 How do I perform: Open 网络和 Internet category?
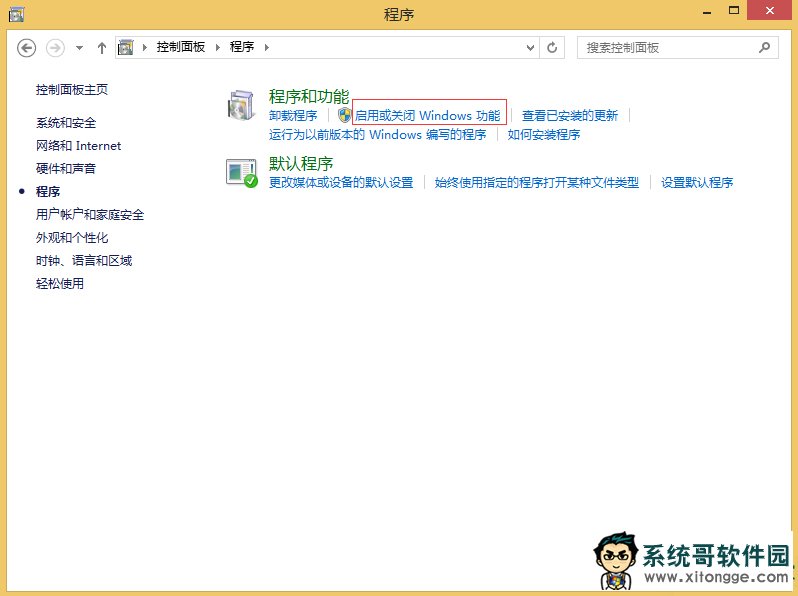pos(78,146)
